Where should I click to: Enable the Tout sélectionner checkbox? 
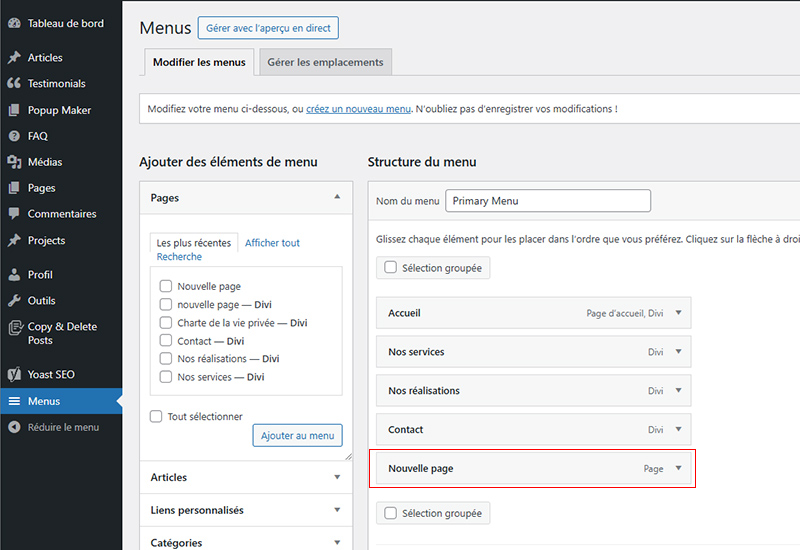point(156,417)
